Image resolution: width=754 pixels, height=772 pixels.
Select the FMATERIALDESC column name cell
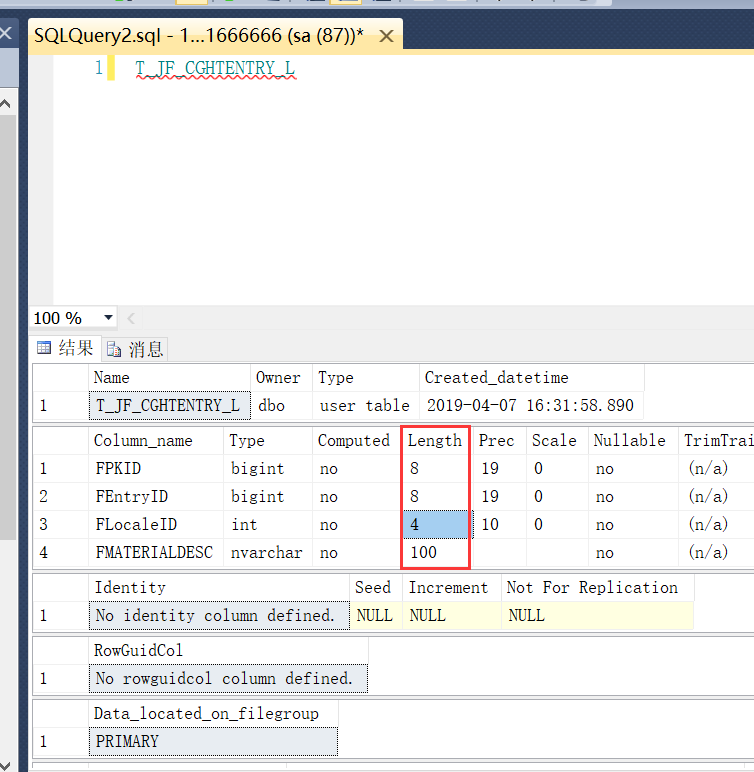[x=156, y=552]
